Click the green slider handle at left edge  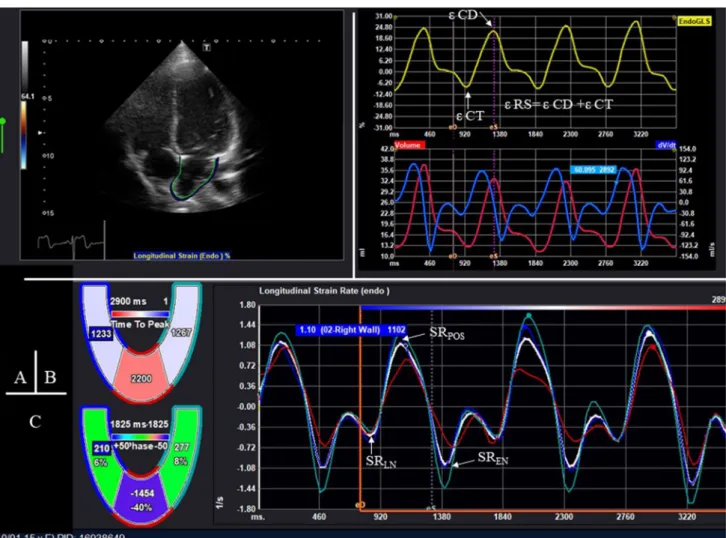point(3,122)
